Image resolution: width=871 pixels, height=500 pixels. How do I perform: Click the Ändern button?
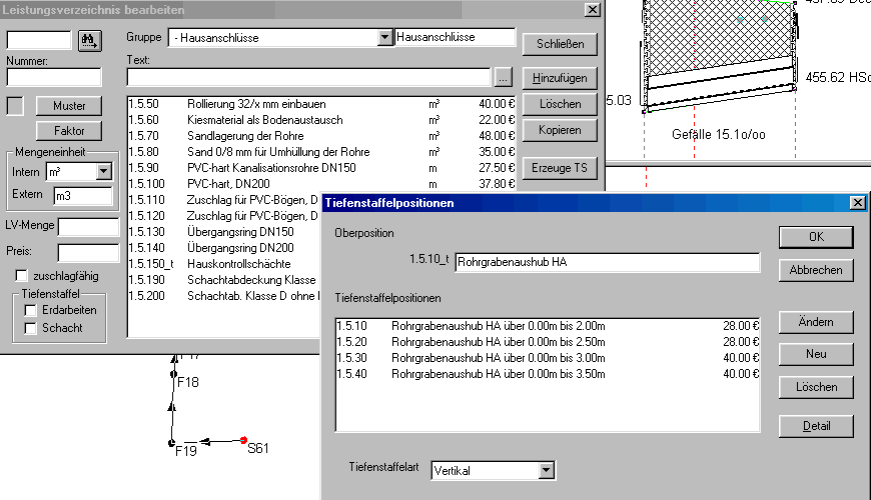(816, 322)
